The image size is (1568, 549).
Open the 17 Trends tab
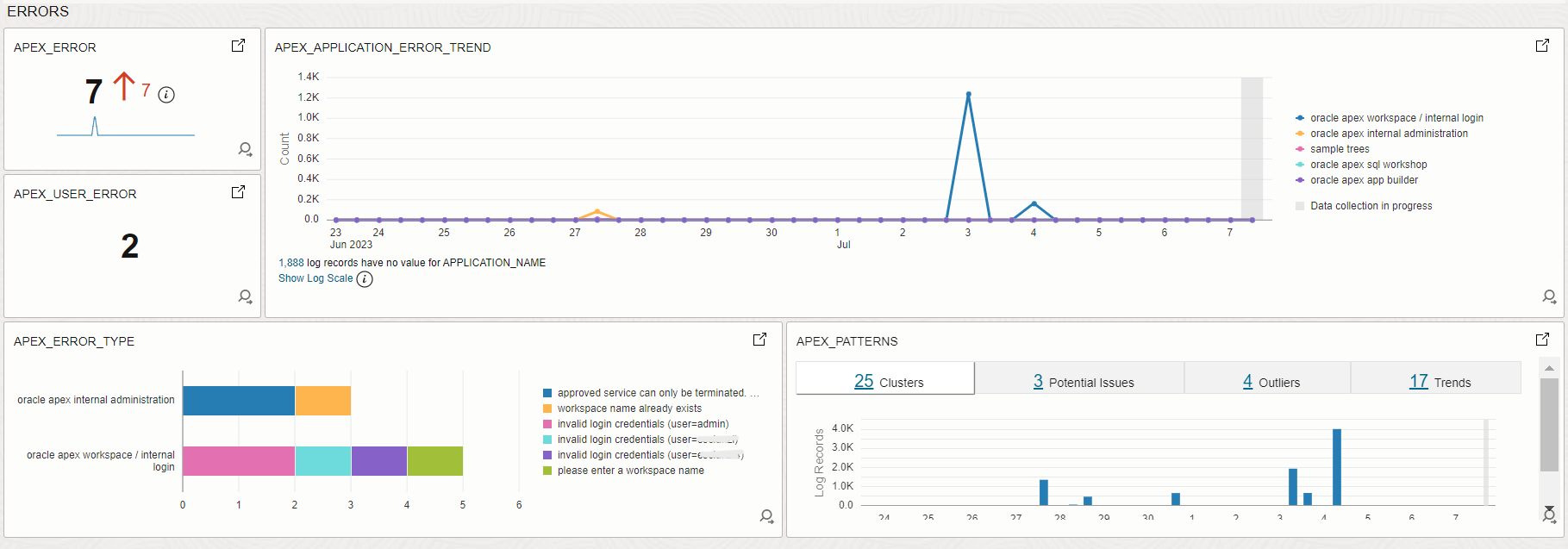1440,382
